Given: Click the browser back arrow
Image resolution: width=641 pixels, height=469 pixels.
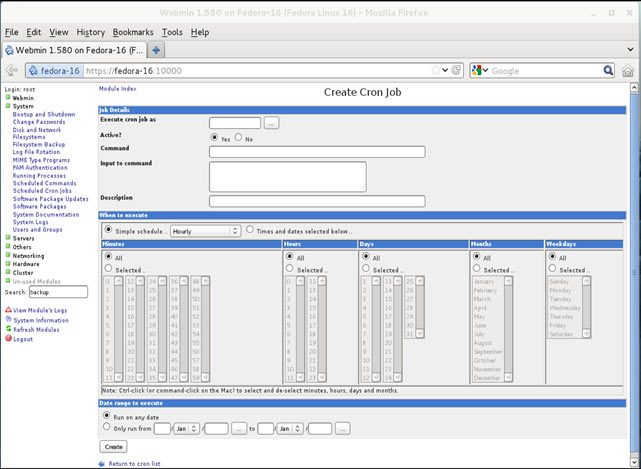Looking at the screenshot, I should click(x=11, y=70).
